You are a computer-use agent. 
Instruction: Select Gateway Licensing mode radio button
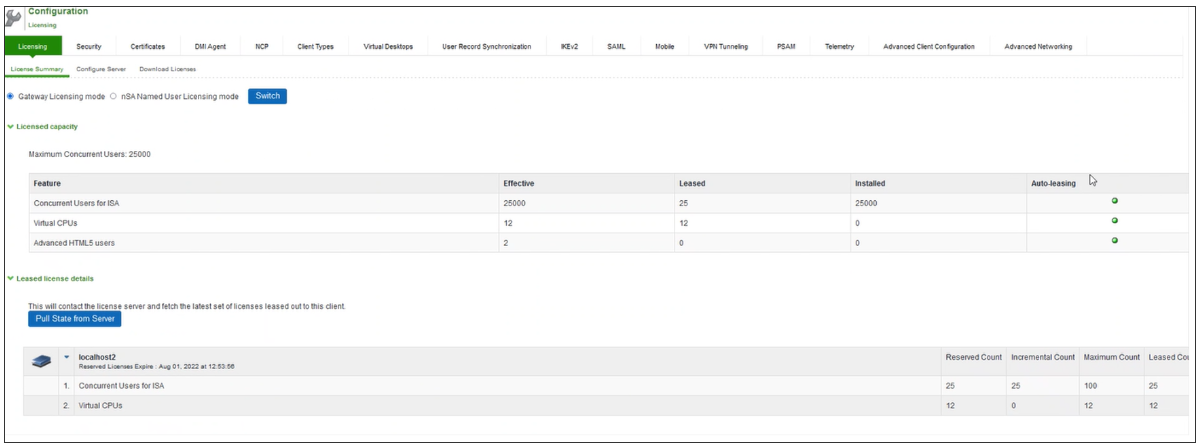tap(11, 96)
